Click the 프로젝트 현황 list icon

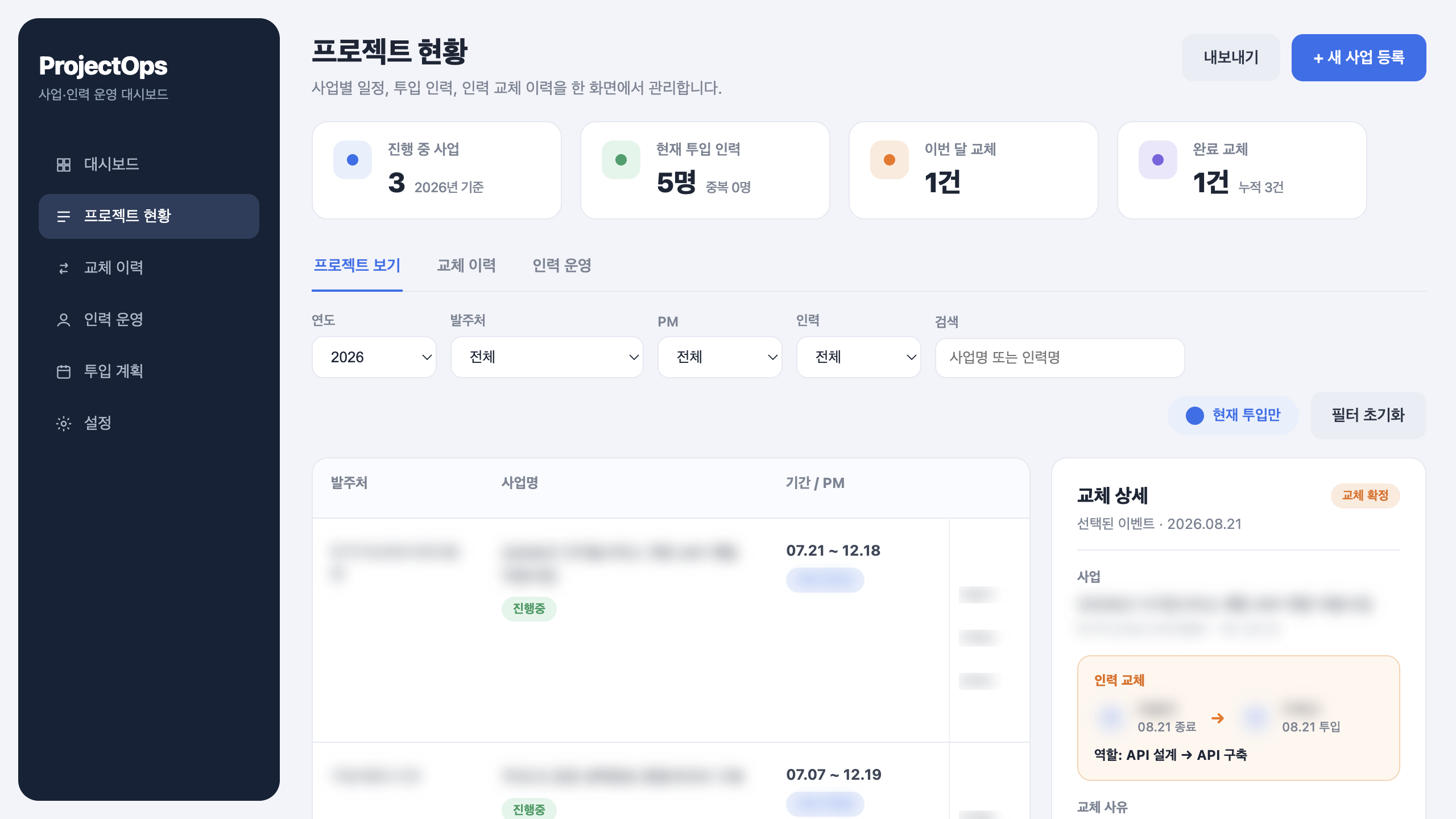[x=64, y=217]
